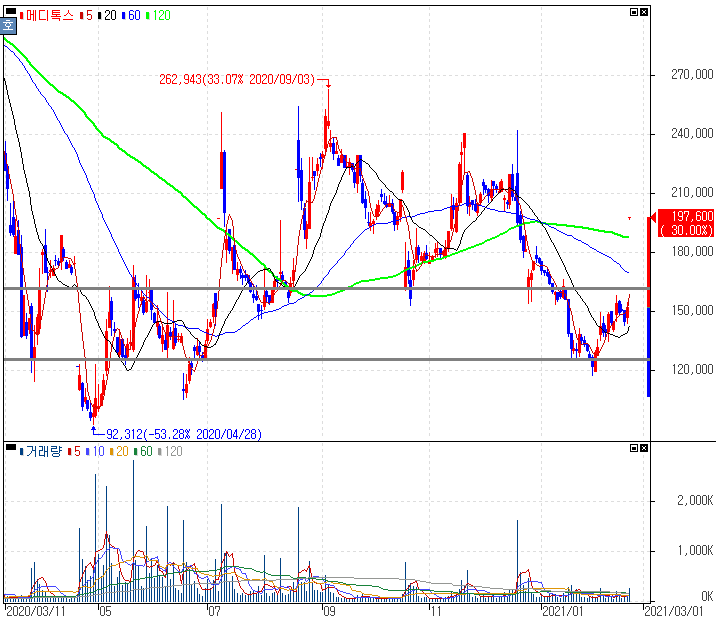Select the grey 120-day volume average legend
The image size is (716, 620).
click(170, 452)
